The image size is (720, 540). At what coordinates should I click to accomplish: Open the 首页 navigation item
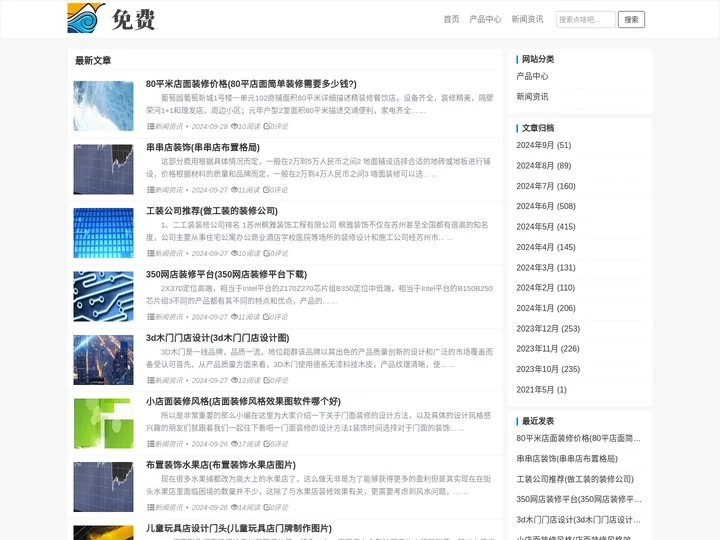pos(451,19)
